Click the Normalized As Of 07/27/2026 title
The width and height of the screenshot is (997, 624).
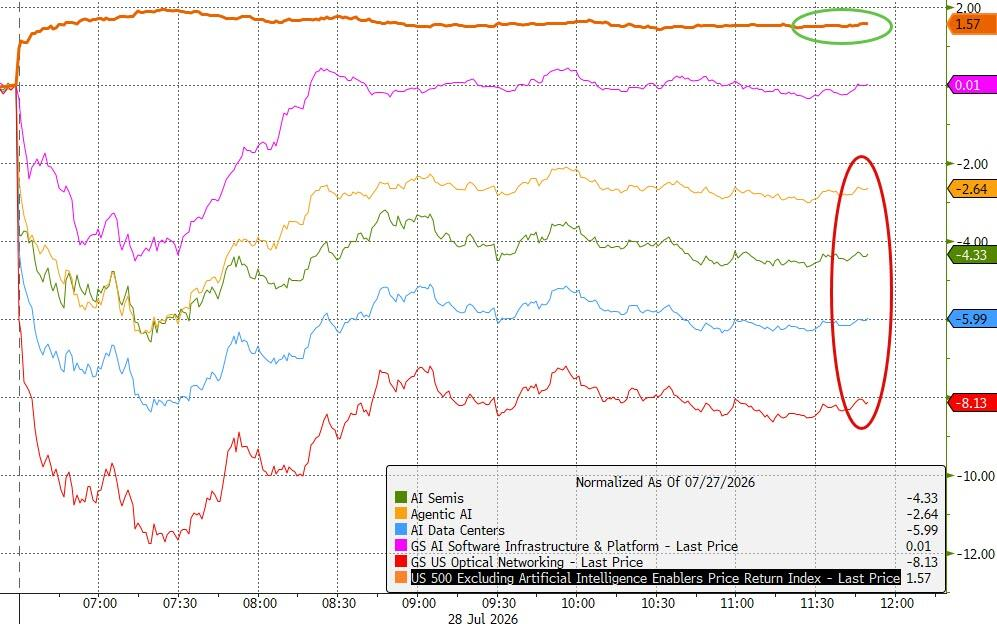coord(665,482)
